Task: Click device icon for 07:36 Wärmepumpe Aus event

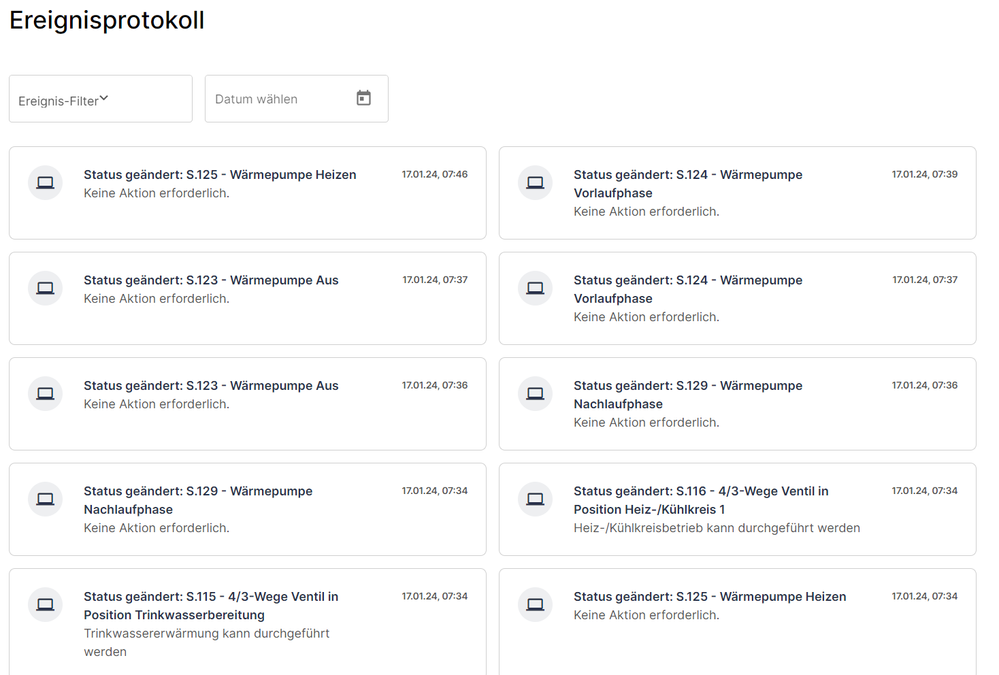Action: (x=45, y=394)
